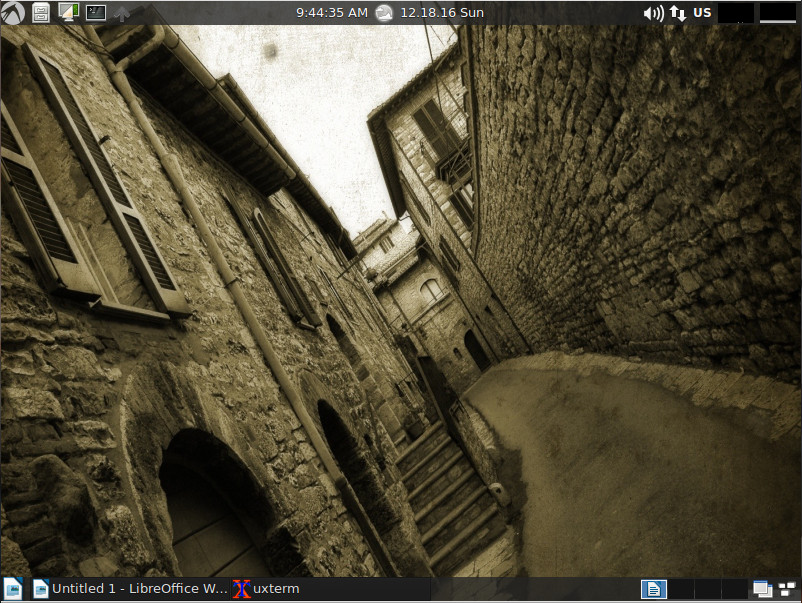Click the monitor launcher icon in top panel
802x603 pixels.
68,13
